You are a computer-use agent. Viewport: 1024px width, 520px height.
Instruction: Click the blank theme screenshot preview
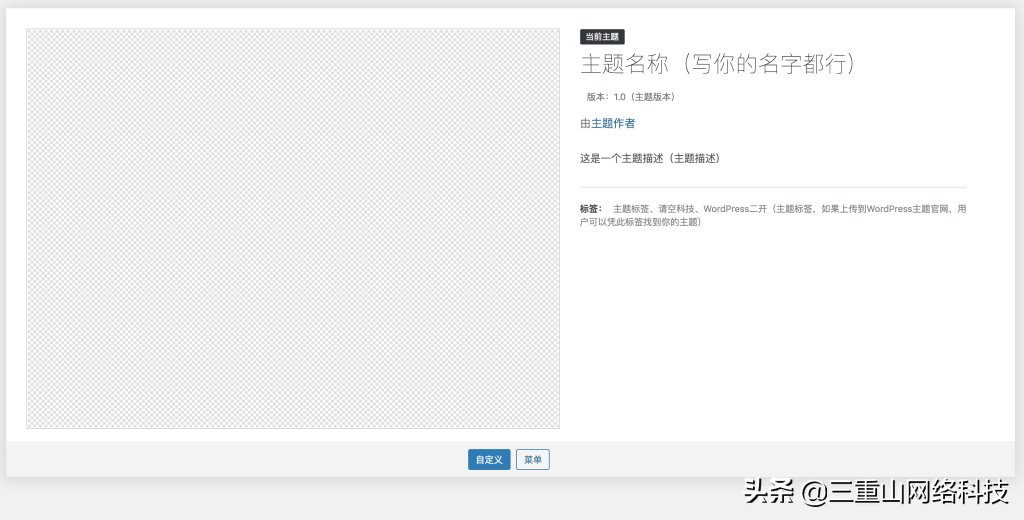pos(293,229)
